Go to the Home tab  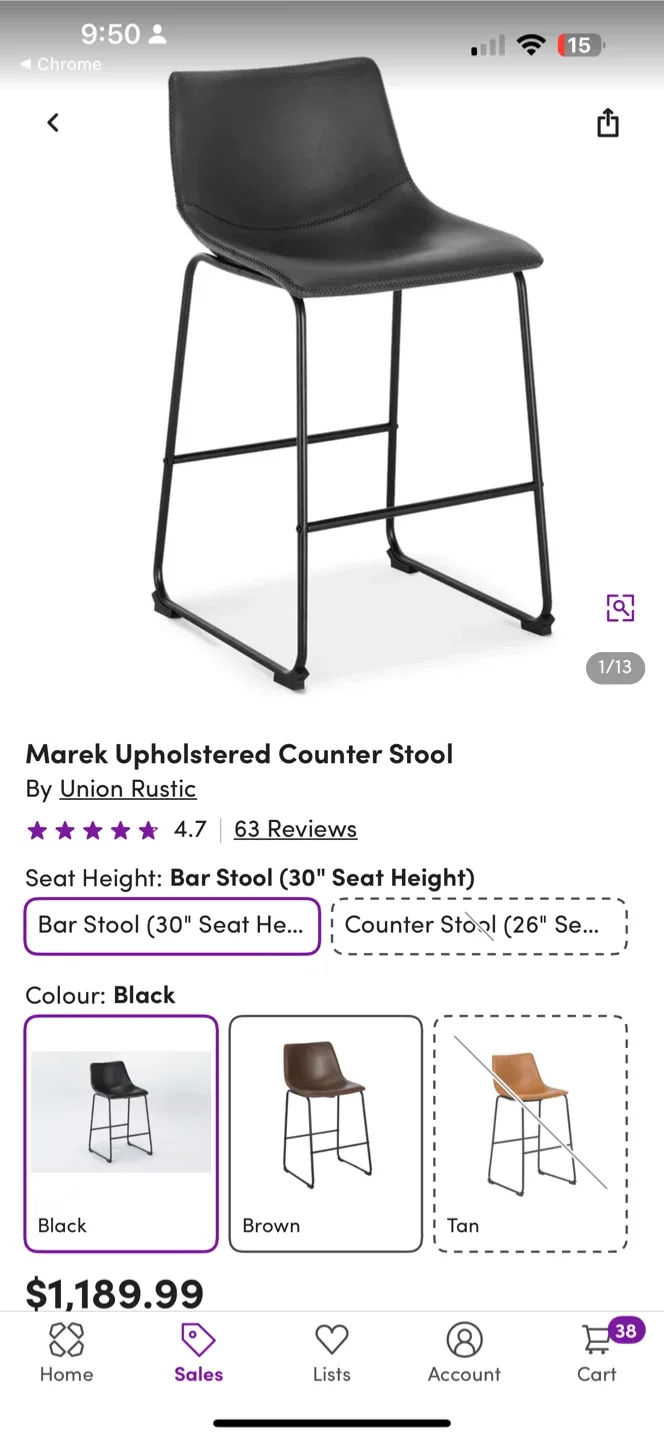click(66, 1352)
